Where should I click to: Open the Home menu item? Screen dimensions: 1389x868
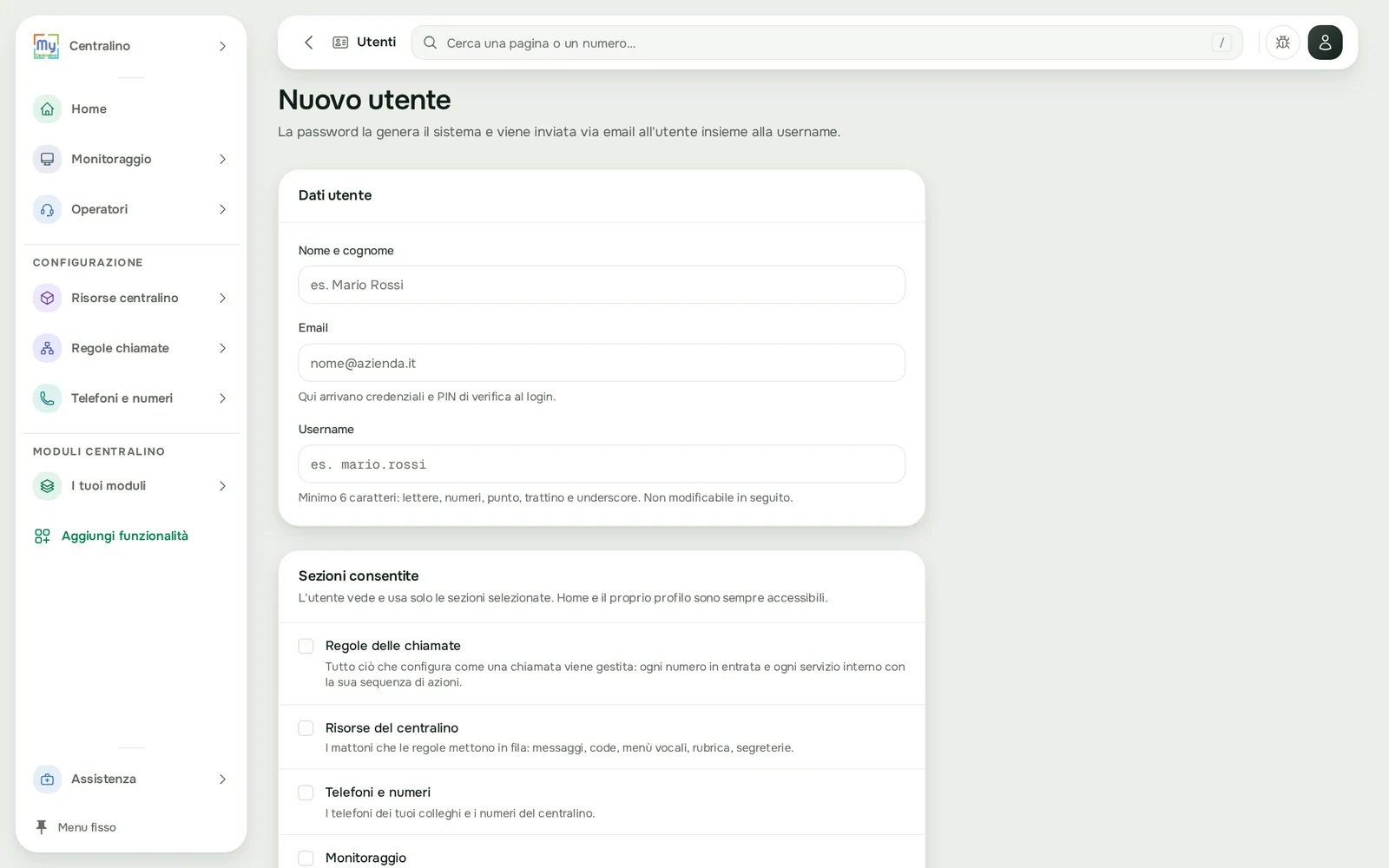(x=131, y=108)
